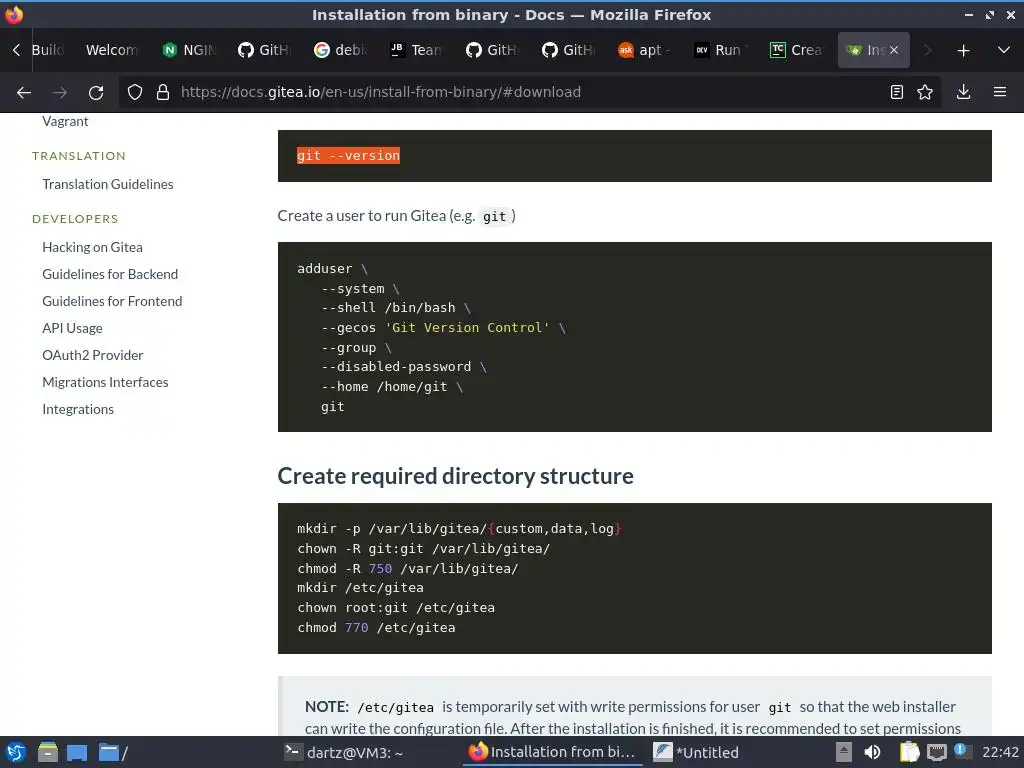This screenshot has height=768, width=1024.
Task: Switch to dartz@VM3 terminal window
Action: (x=344, y=752)
